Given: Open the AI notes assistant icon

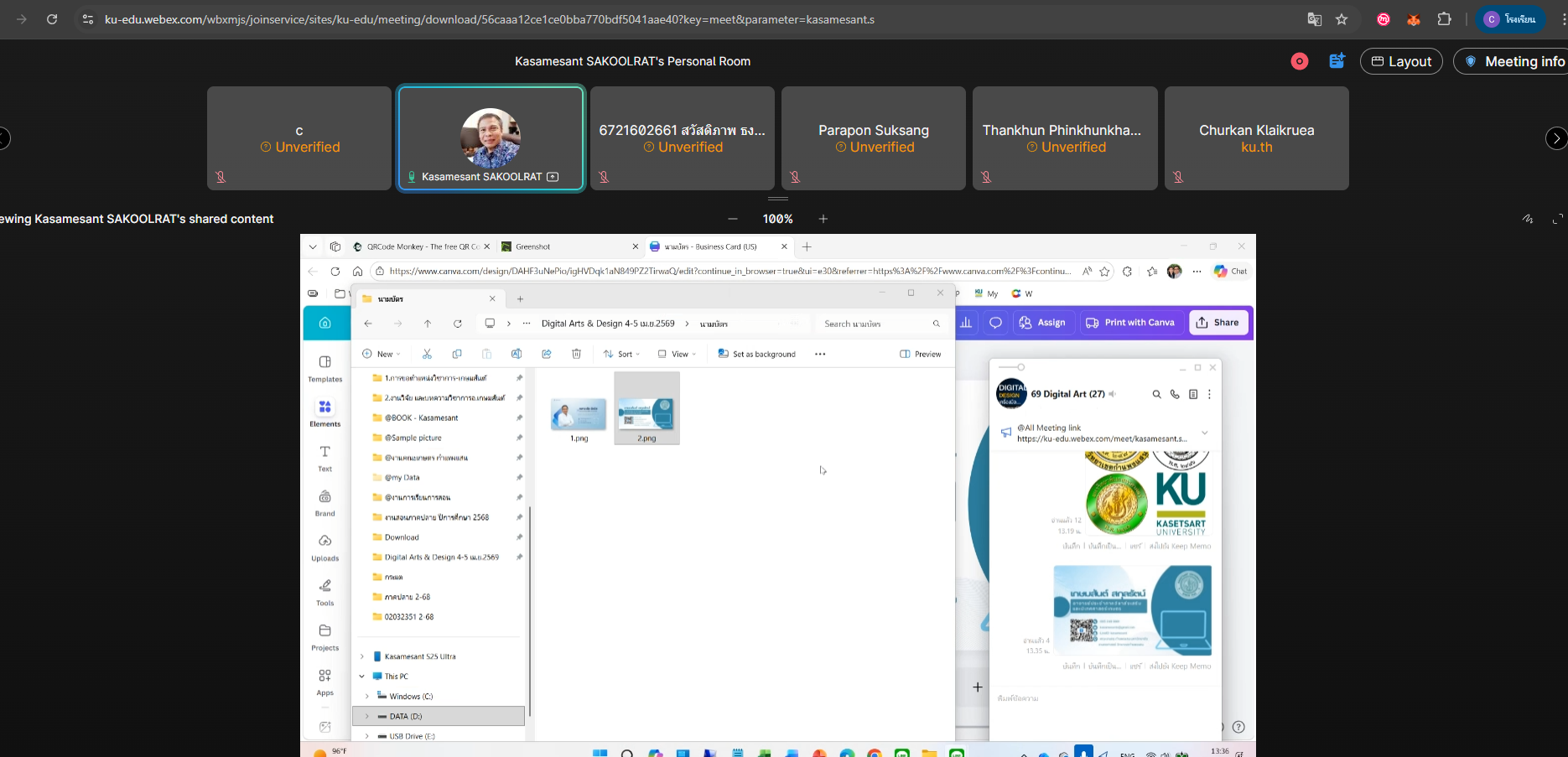Looking at the screenshot, I should coord(1337,61).
